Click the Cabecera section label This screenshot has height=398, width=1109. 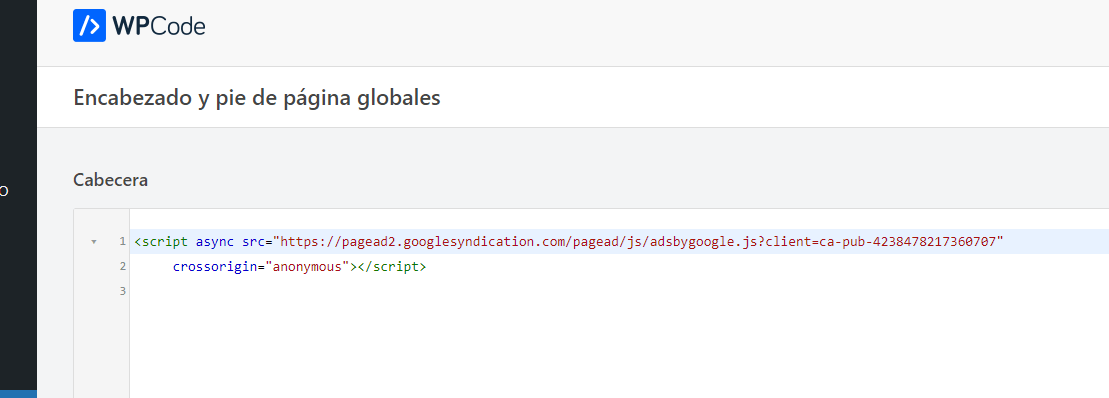[110, 180]
